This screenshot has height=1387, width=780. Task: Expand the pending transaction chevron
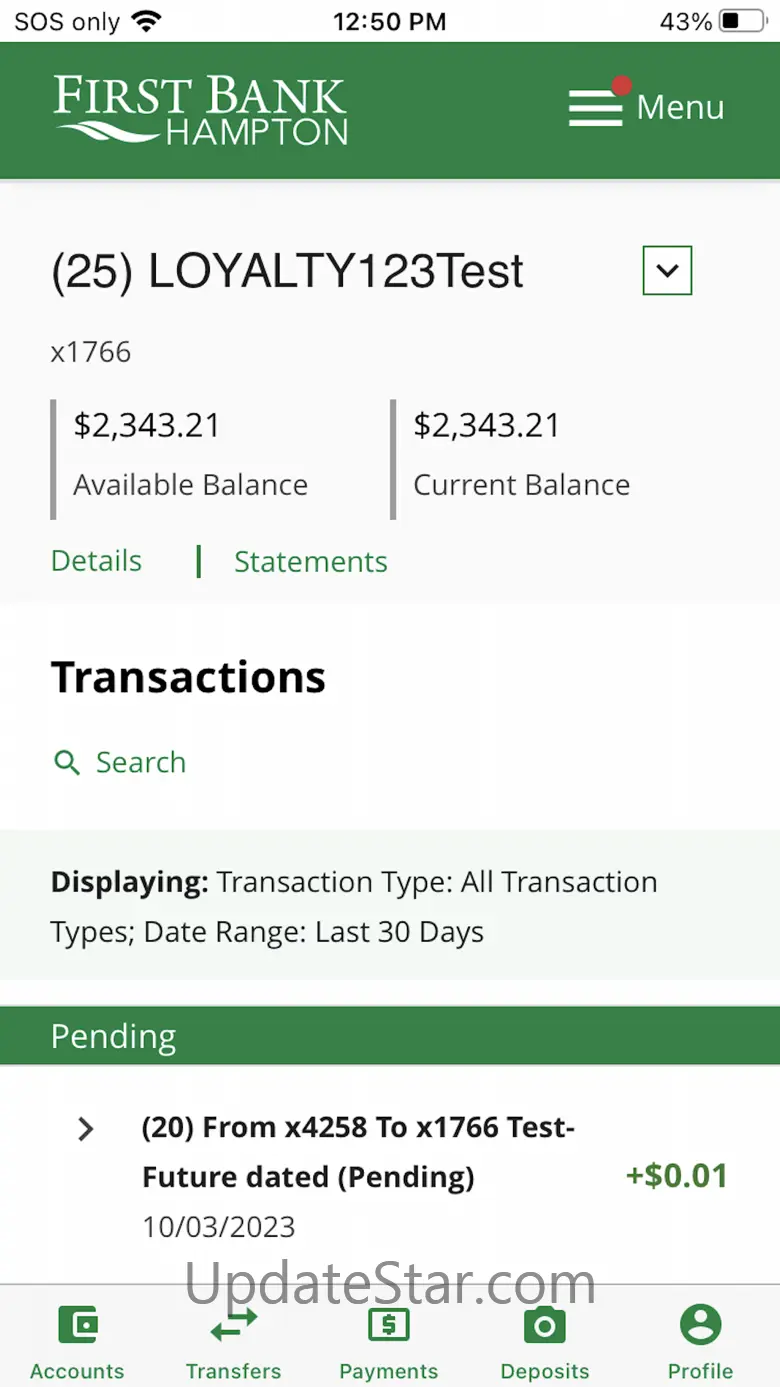tap(86, 1129)
